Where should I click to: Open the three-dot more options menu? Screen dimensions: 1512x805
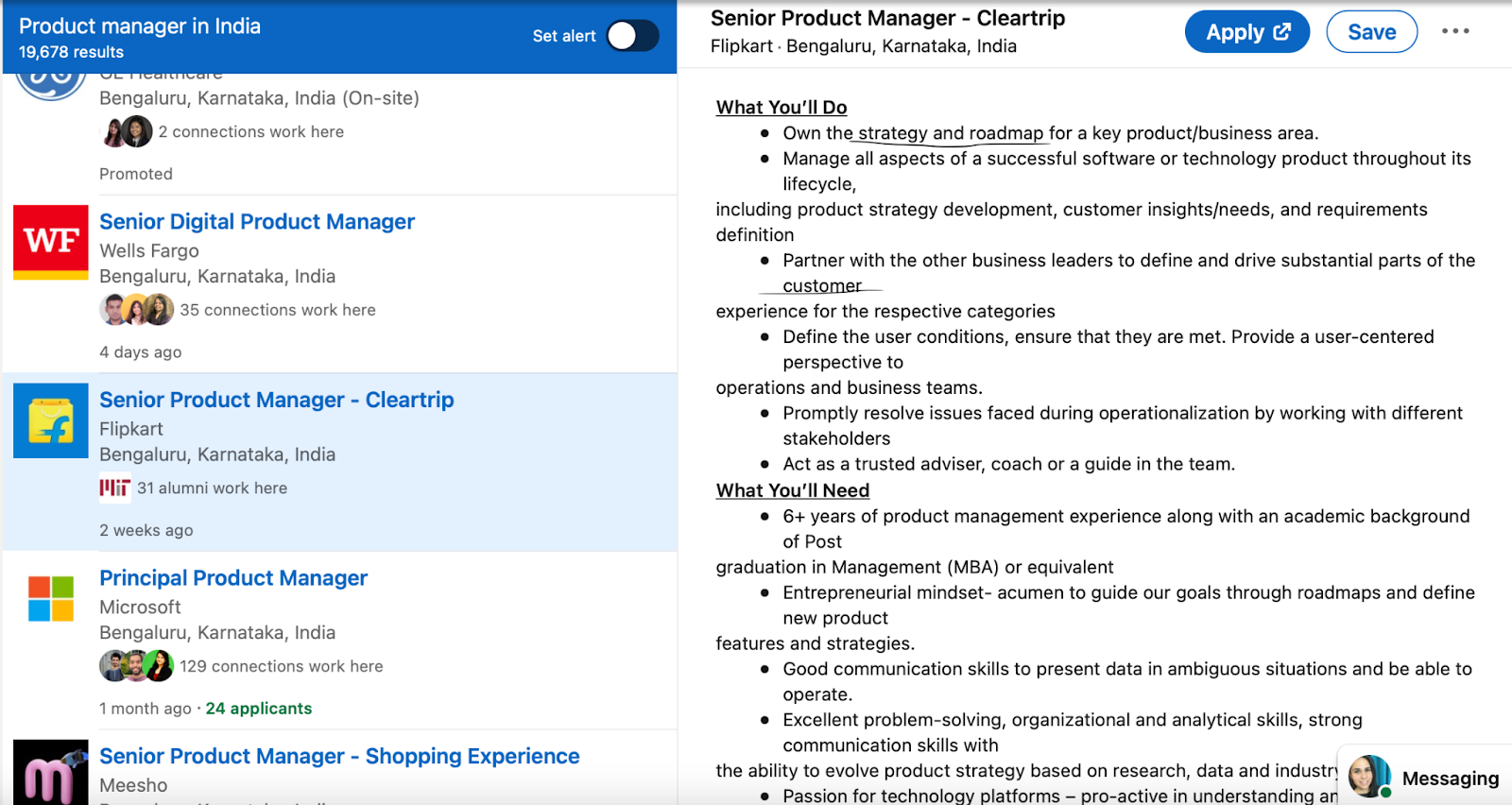click(x=1455, y=31)
